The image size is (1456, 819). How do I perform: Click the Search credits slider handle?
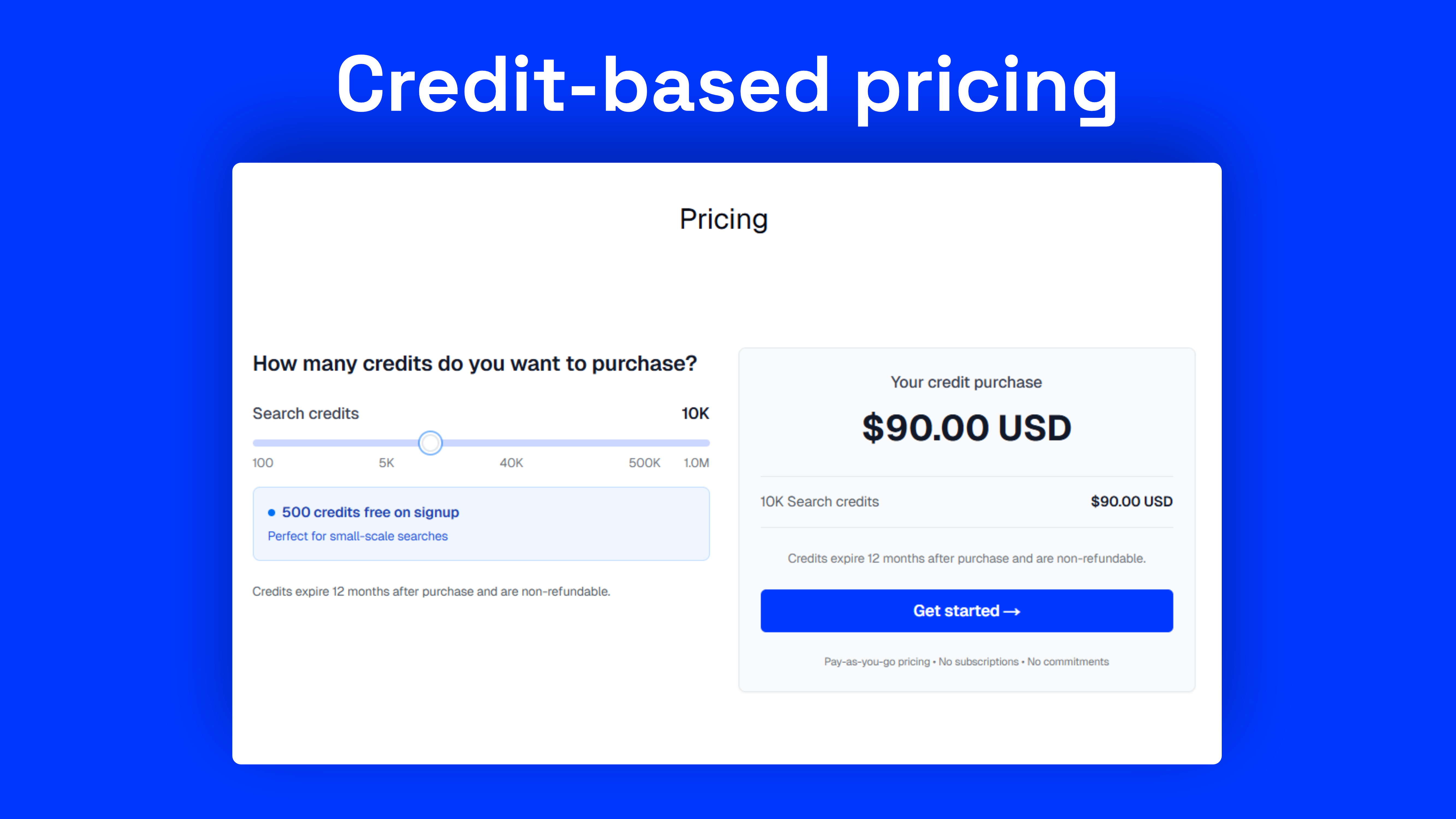(x=430, y=443)
